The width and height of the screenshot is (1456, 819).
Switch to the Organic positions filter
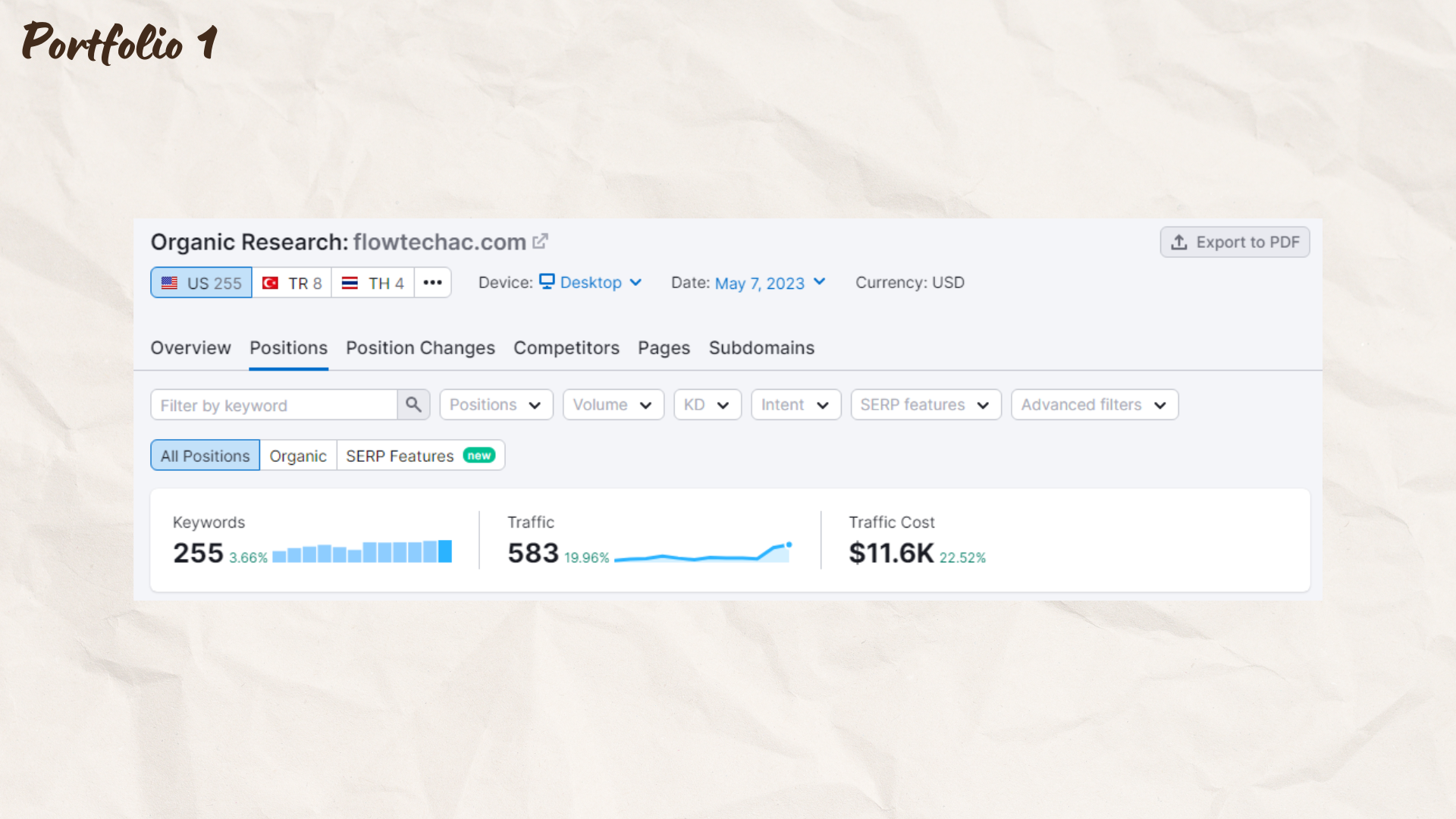tap(298, 456)
